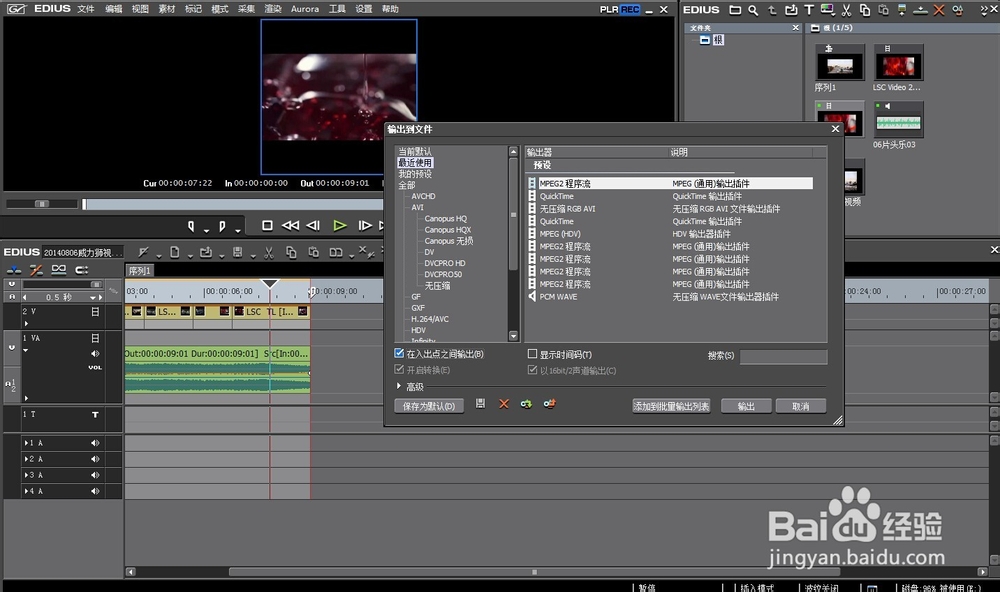Mute audio track 4 A
Viewport: 1000px width, 592px height.
[95, 491]
